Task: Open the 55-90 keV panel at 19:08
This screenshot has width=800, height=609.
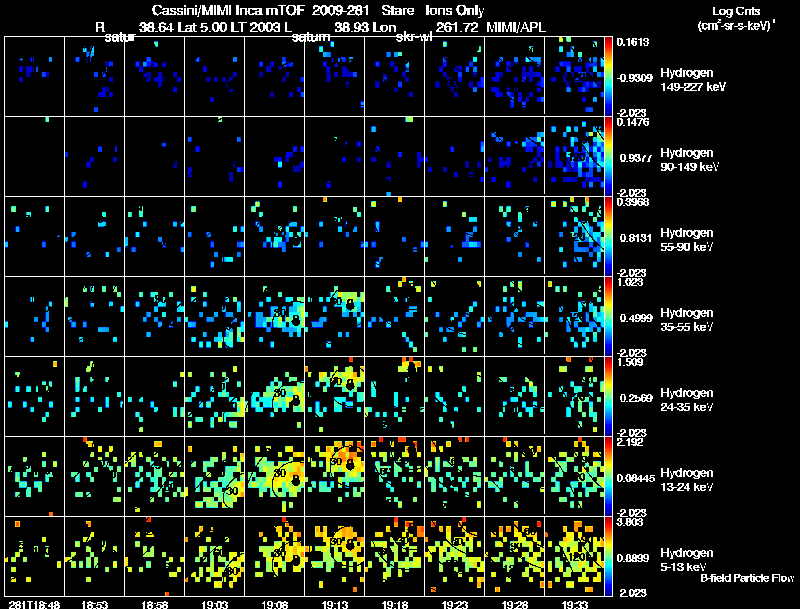Action: click(x=274, y=237)
